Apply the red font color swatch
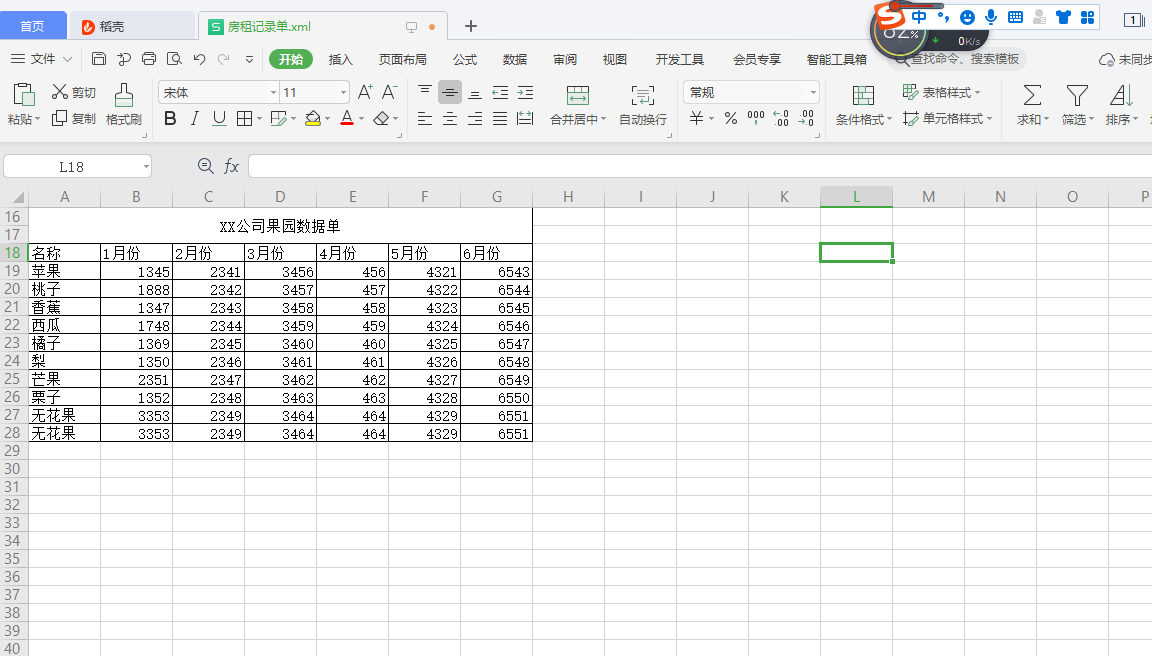Screen dimensions: 1152x656 (347, 118)
